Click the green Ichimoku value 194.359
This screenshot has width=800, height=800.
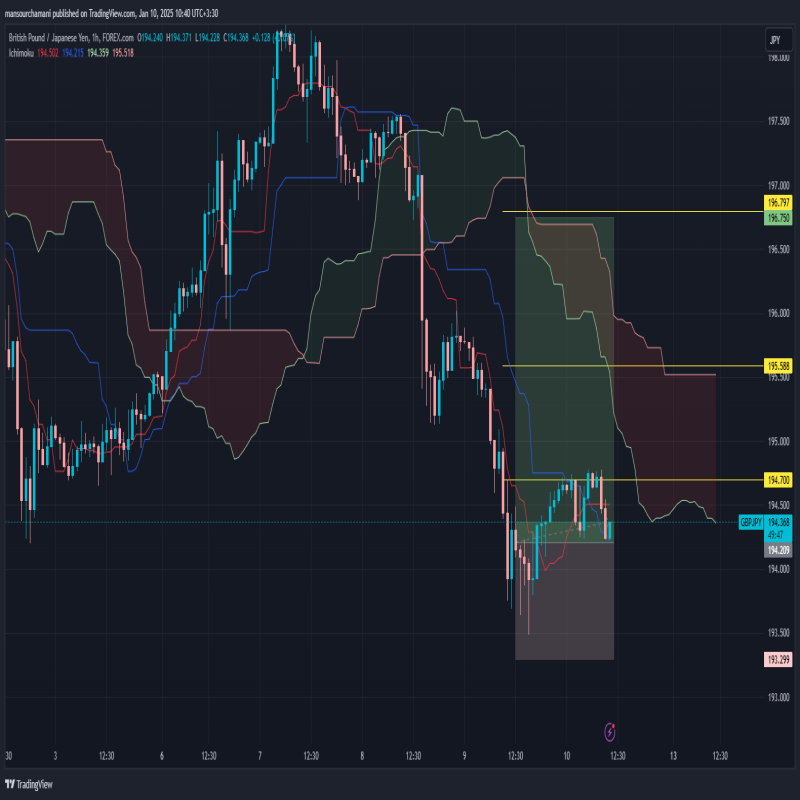[99, 51]
